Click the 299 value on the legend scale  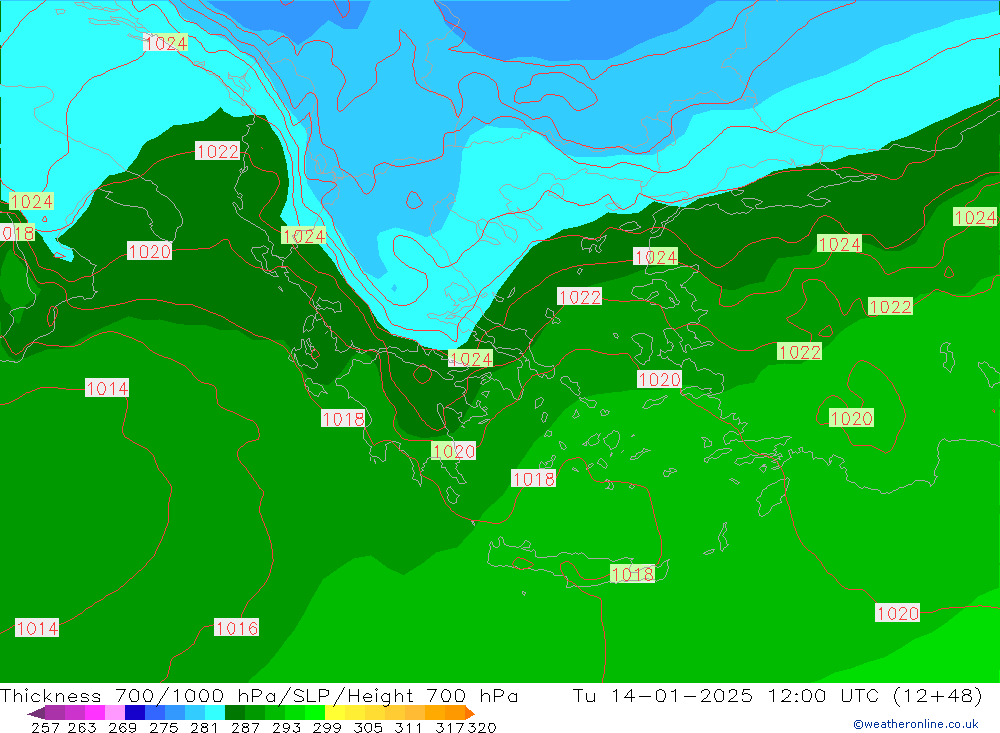324,727
